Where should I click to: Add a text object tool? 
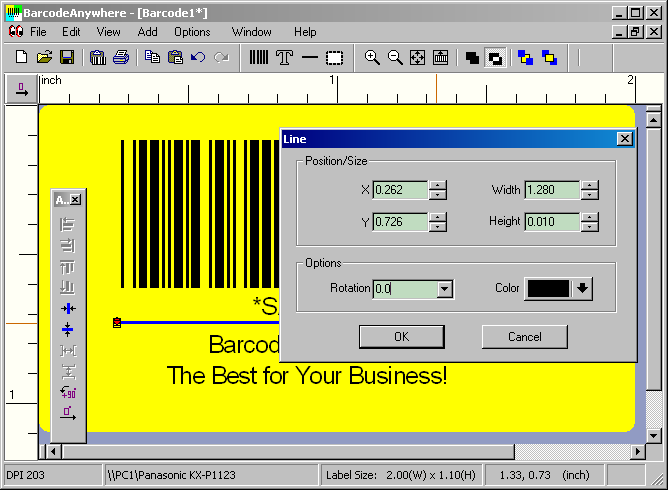(x=284, y=57)
